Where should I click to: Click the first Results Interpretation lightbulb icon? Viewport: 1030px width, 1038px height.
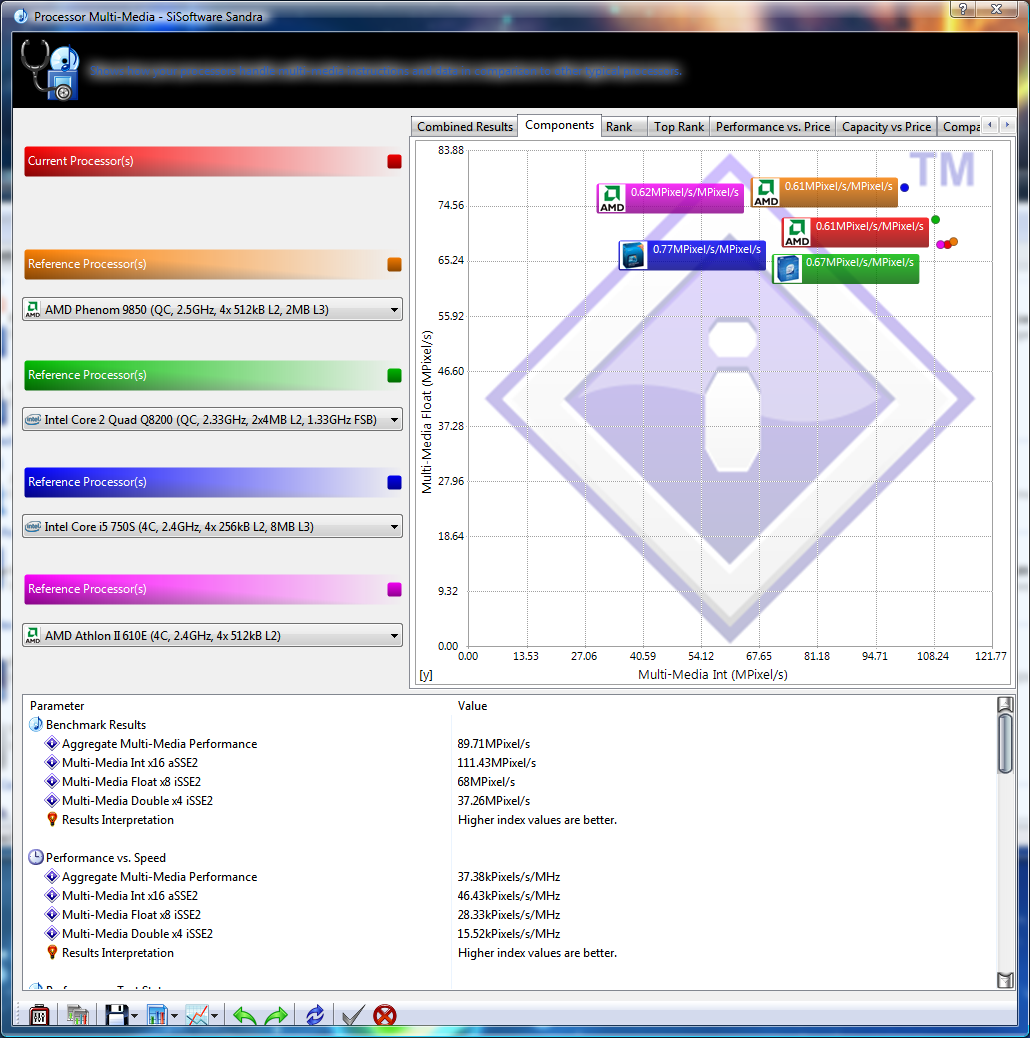[x=52, y=820]
